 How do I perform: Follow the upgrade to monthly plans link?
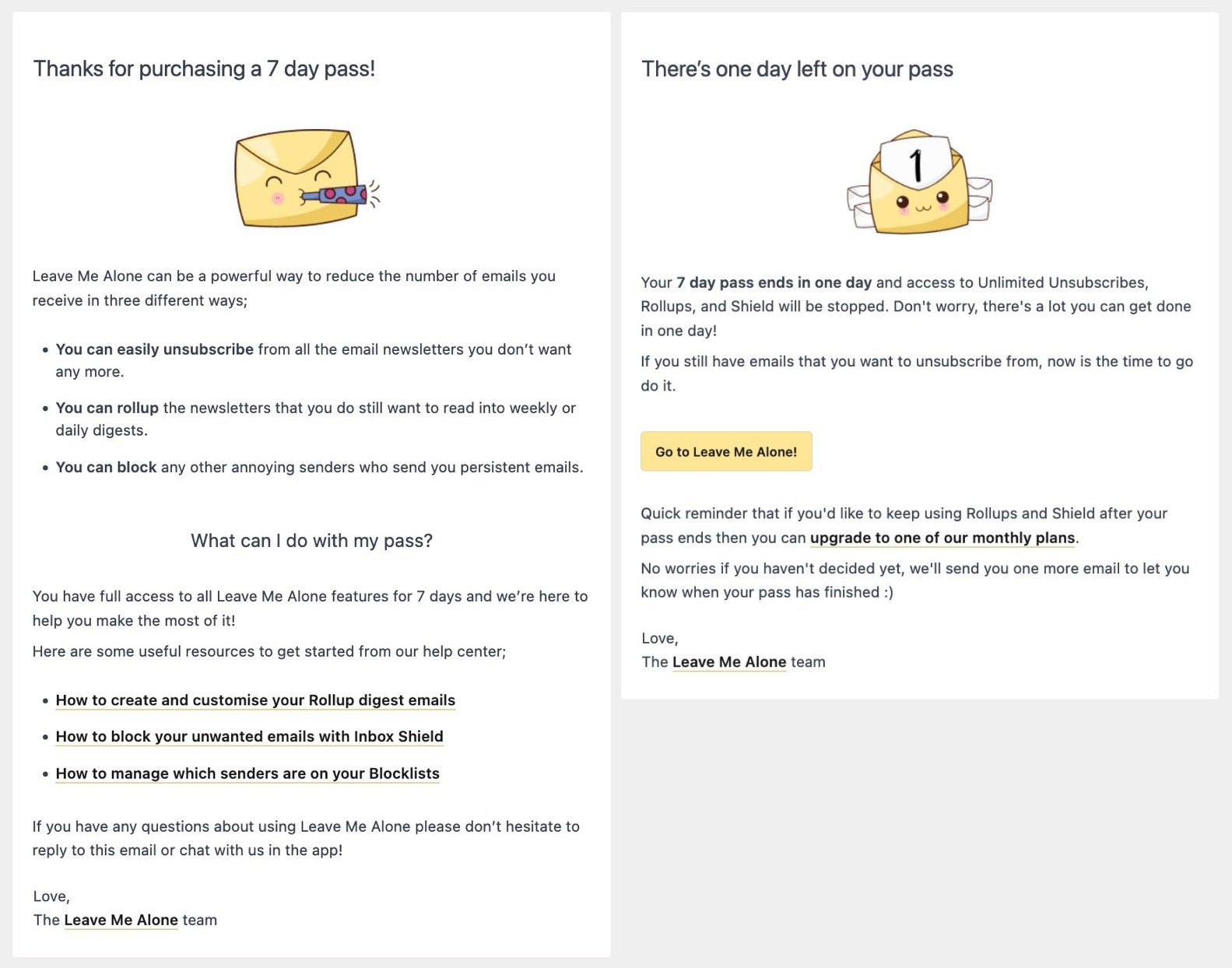pos(942,538)
